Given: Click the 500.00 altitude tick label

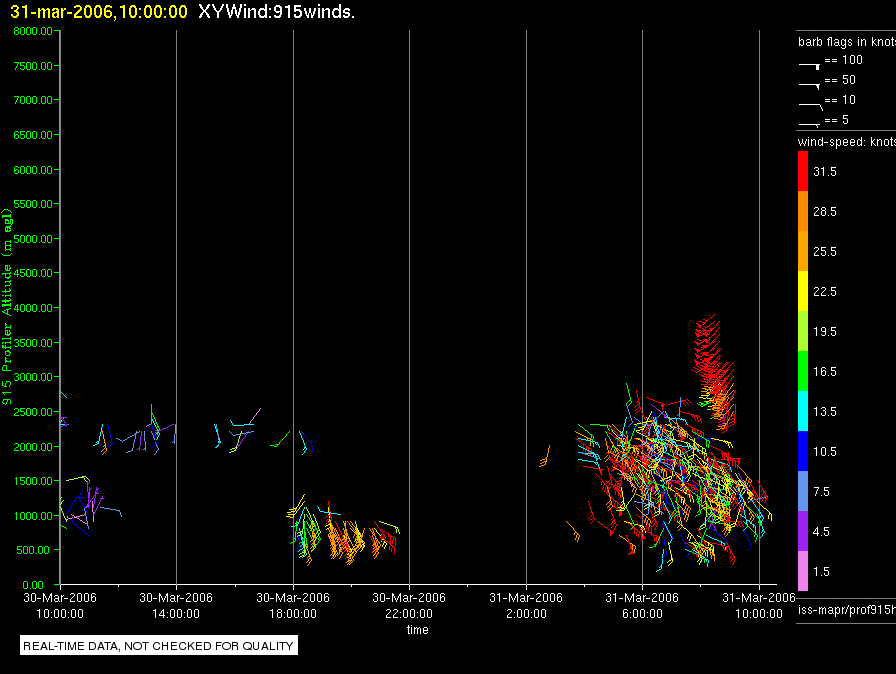Looking at the screenshot, I should point(33,550).
